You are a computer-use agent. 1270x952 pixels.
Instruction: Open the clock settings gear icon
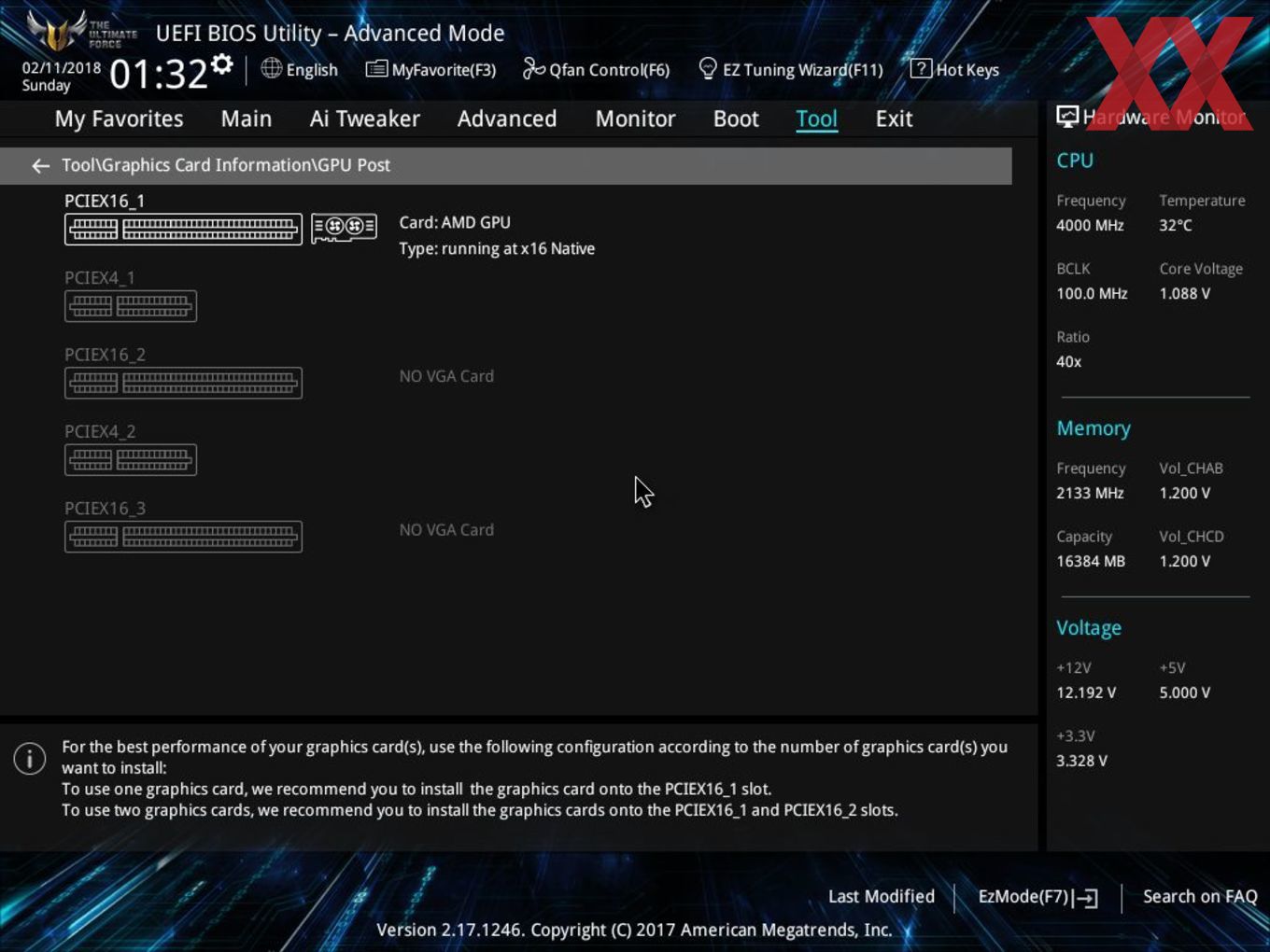[222, 64]
